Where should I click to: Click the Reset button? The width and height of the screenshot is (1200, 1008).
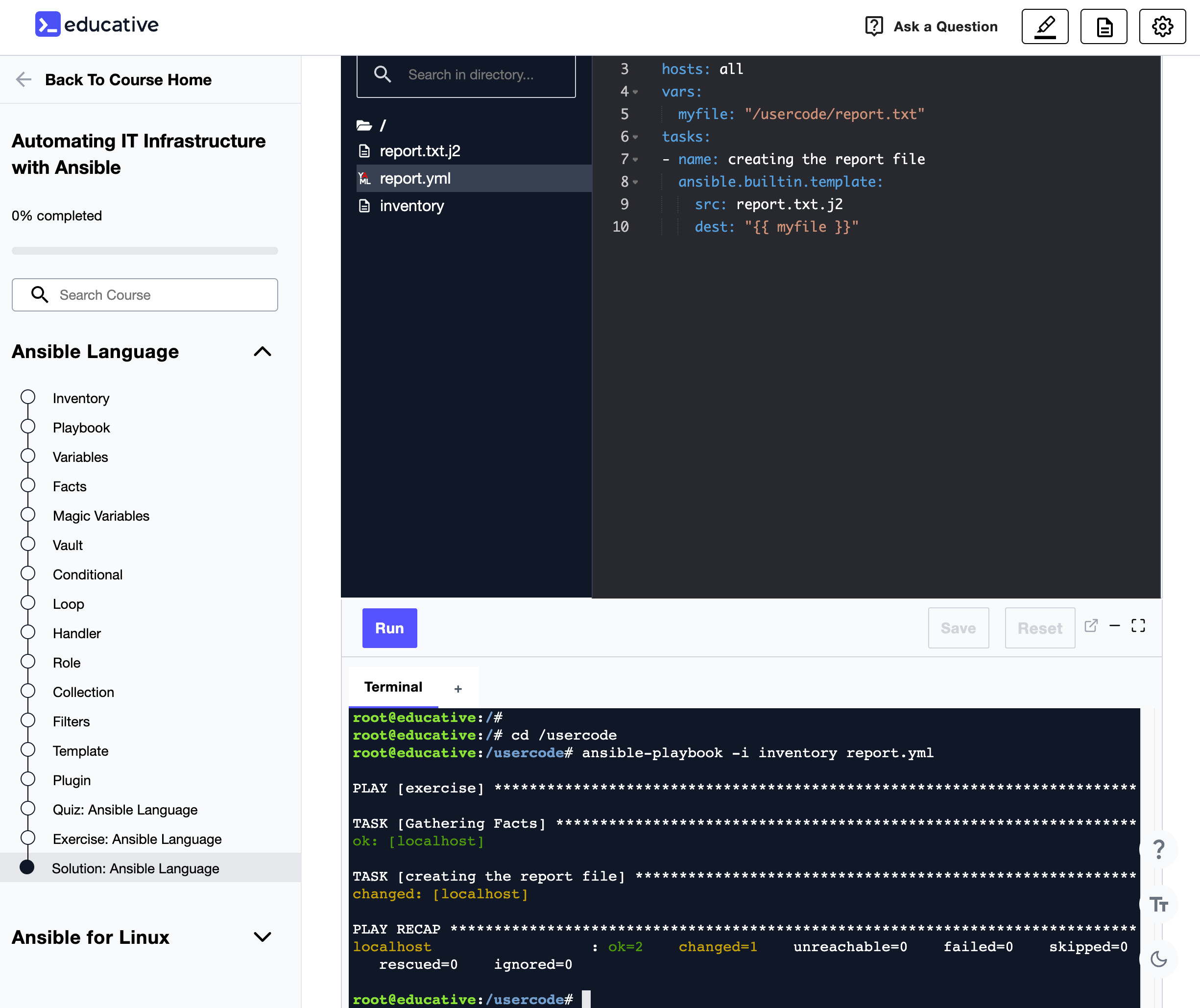(x=1039, y=628)
